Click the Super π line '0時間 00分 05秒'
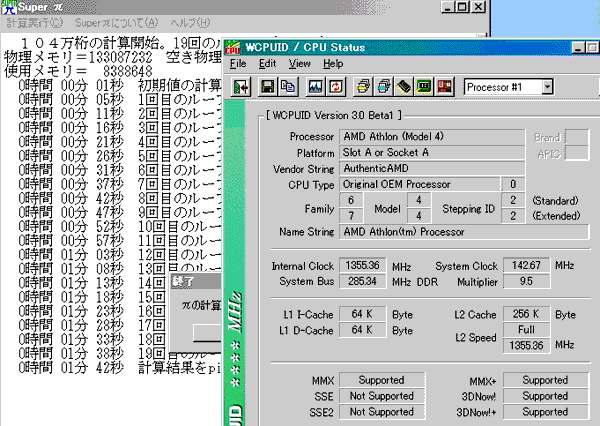Viewport: 600px width, 426px height. coord(71,99)
